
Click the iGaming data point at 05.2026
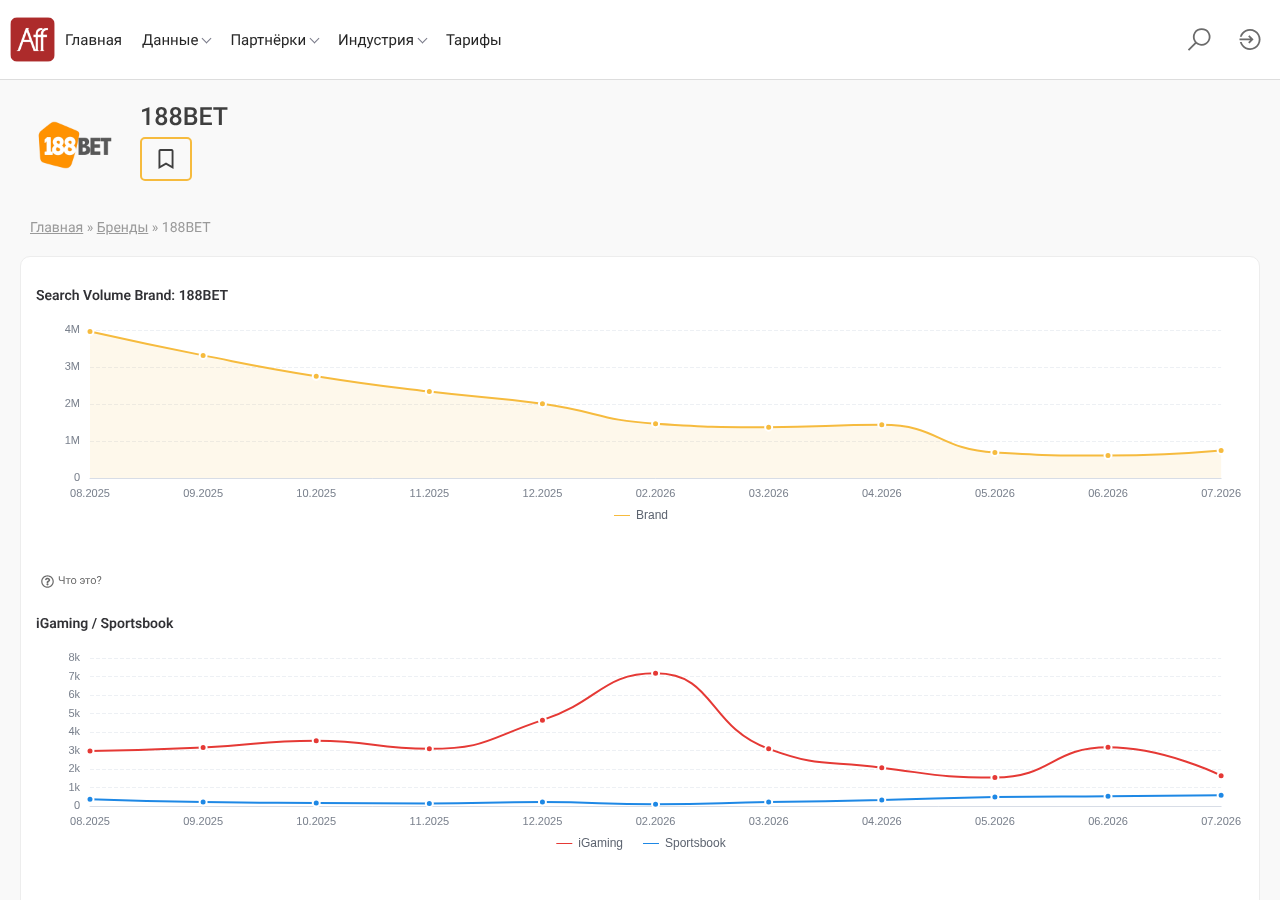pos(995,797)
